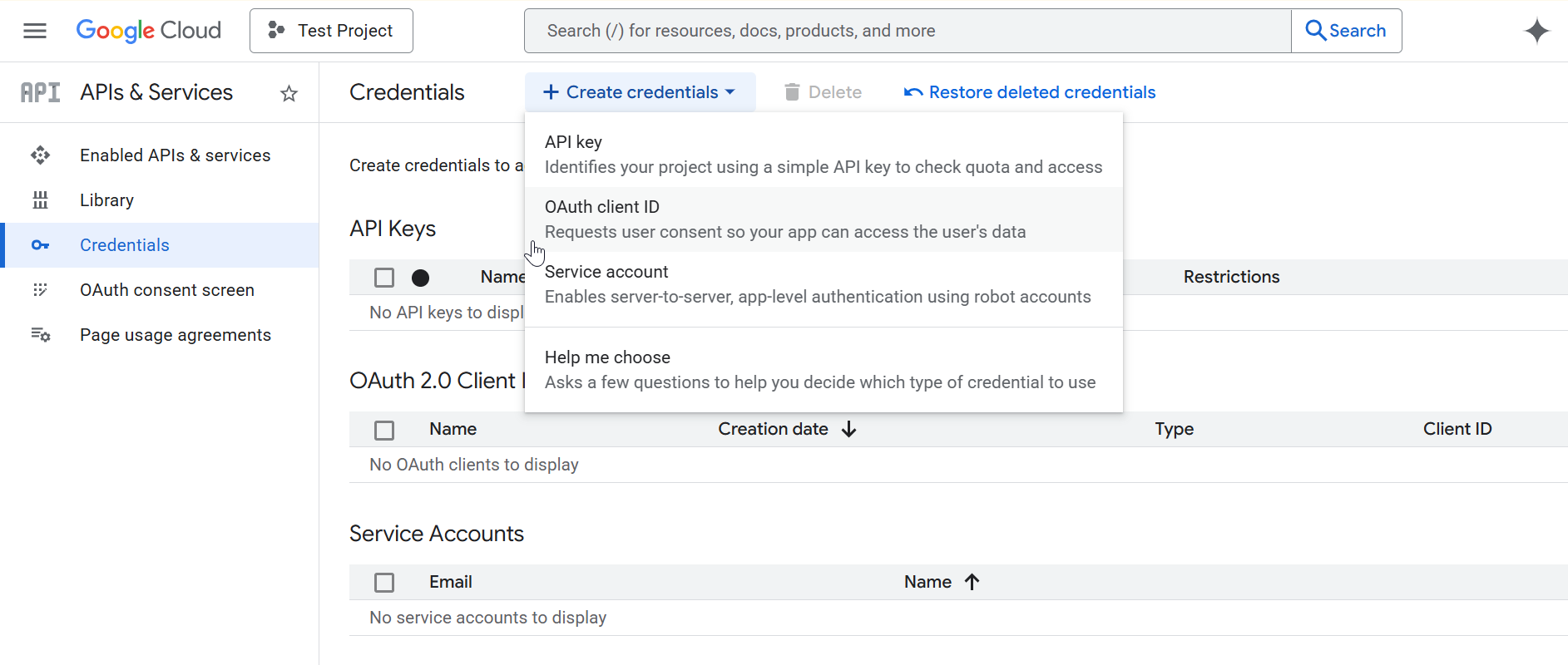Screen dimensions: 1568x665
Task: Open the Library page
Action: coord(160,200)
